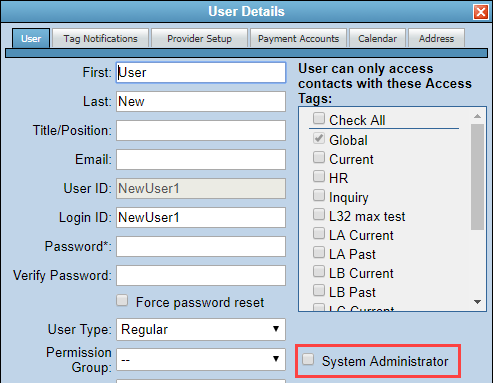Viewport: 493px width, 383px height.
Task: Click the 'Force password reset' label text
Action: [200, 303]
